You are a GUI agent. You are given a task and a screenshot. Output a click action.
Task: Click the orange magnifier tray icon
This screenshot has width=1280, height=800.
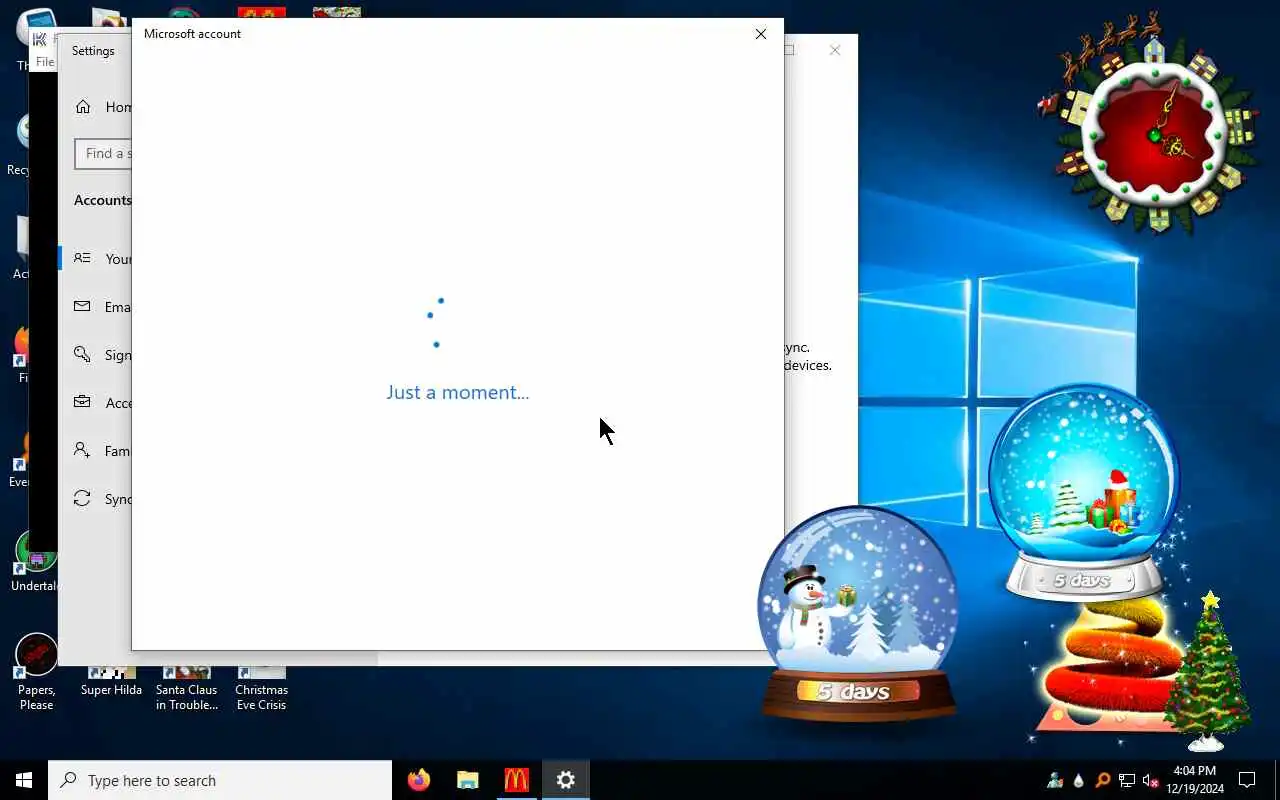point(1103,781)
